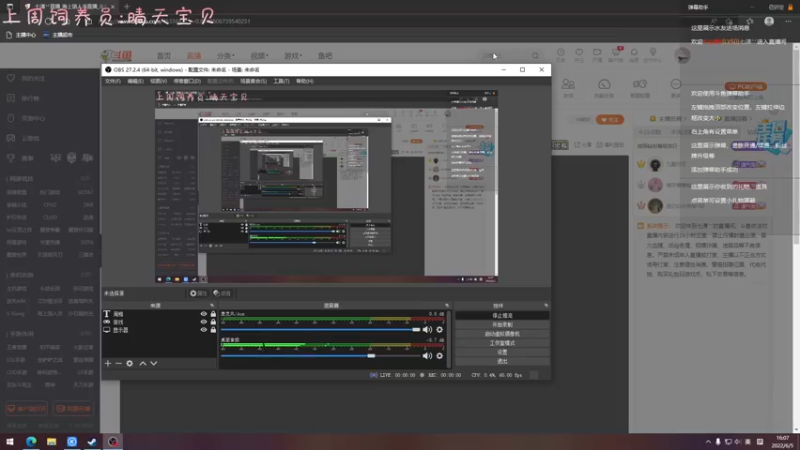Screen dimensions: 800x450
Task: Click 工作室模式 studio mode button
Action: [502, 343]
